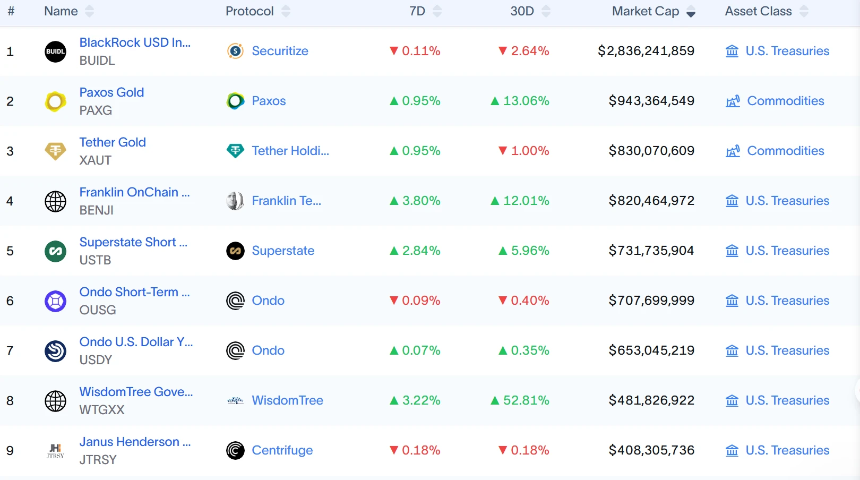Click the Centrifuge protocol icon
Viewport: 860px width, 480px height.
(x=235, y=451)
